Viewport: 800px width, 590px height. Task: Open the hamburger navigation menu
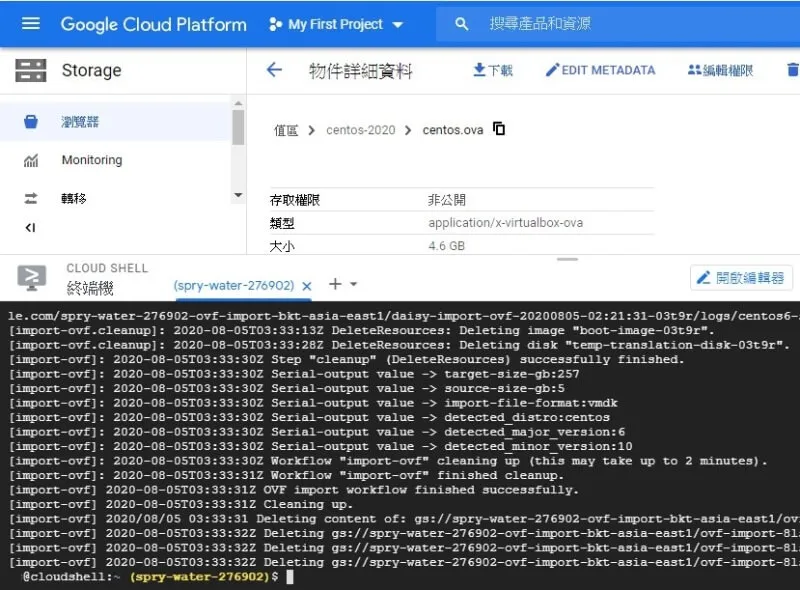[x=30, y=23]
